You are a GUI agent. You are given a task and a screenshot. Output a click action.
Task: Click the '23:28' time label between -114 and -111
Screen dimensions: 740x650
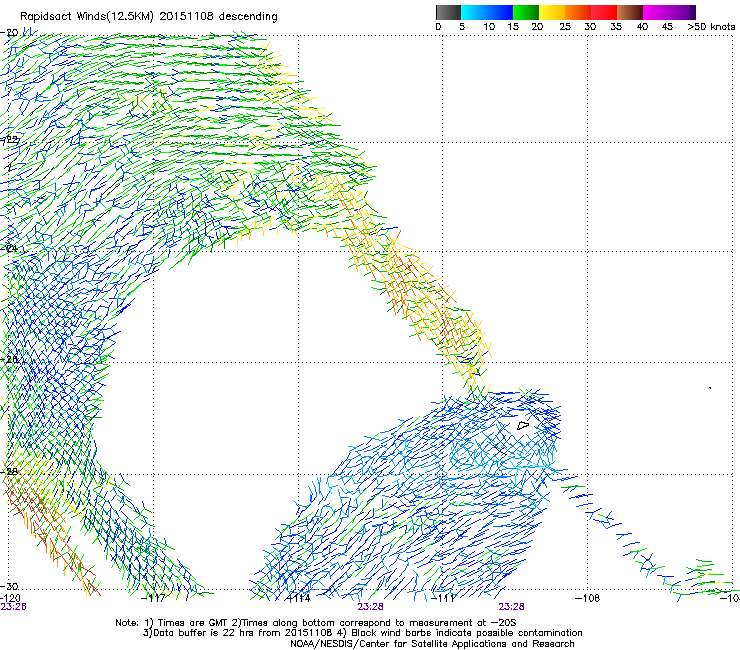point(370,607)
